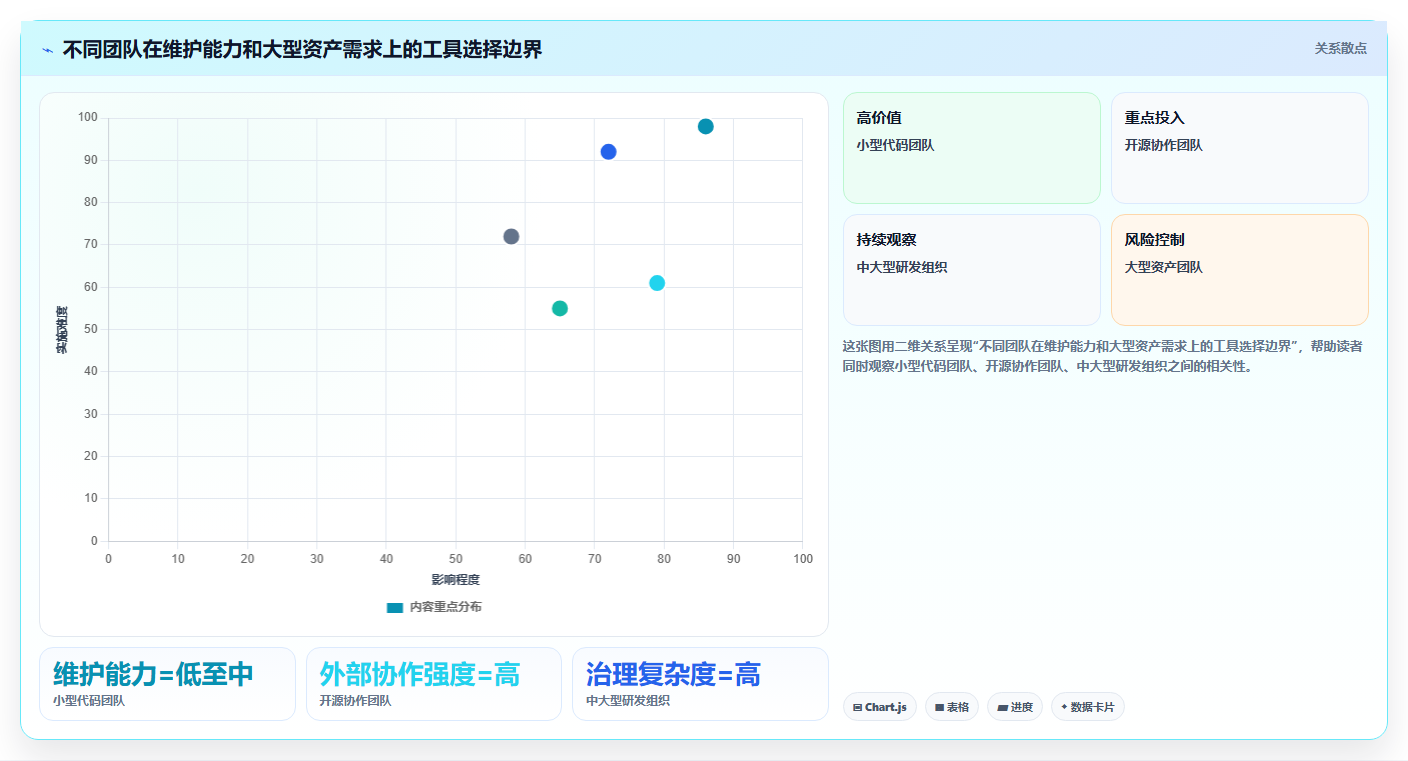Image resolution: width=1408 pixels, height=761 pixels.
Task: Click 开源协作团队 under 外部协作强度=高
Action: (x=356, y=701)
